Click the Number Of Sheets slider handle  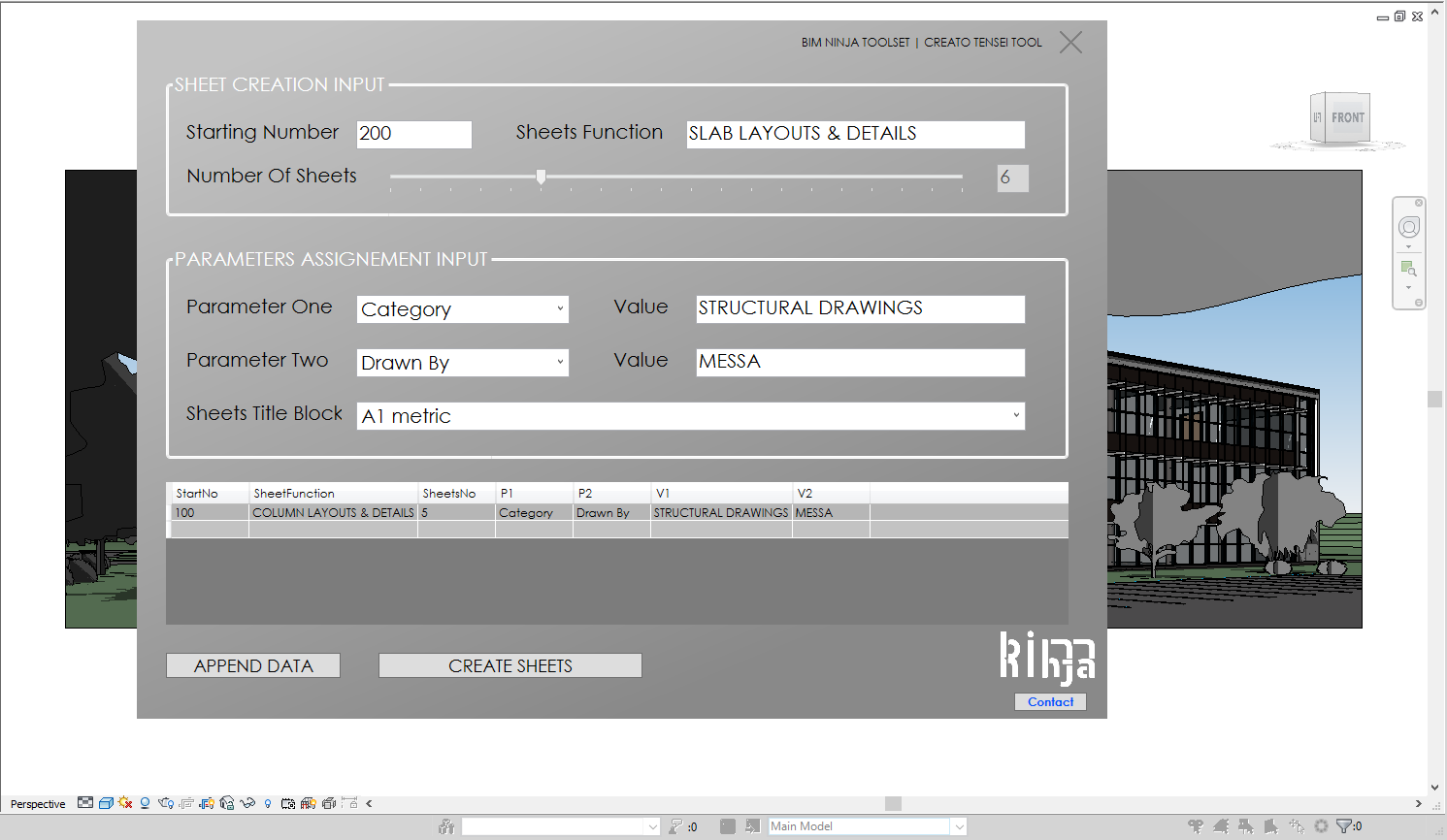coord(542,177)
